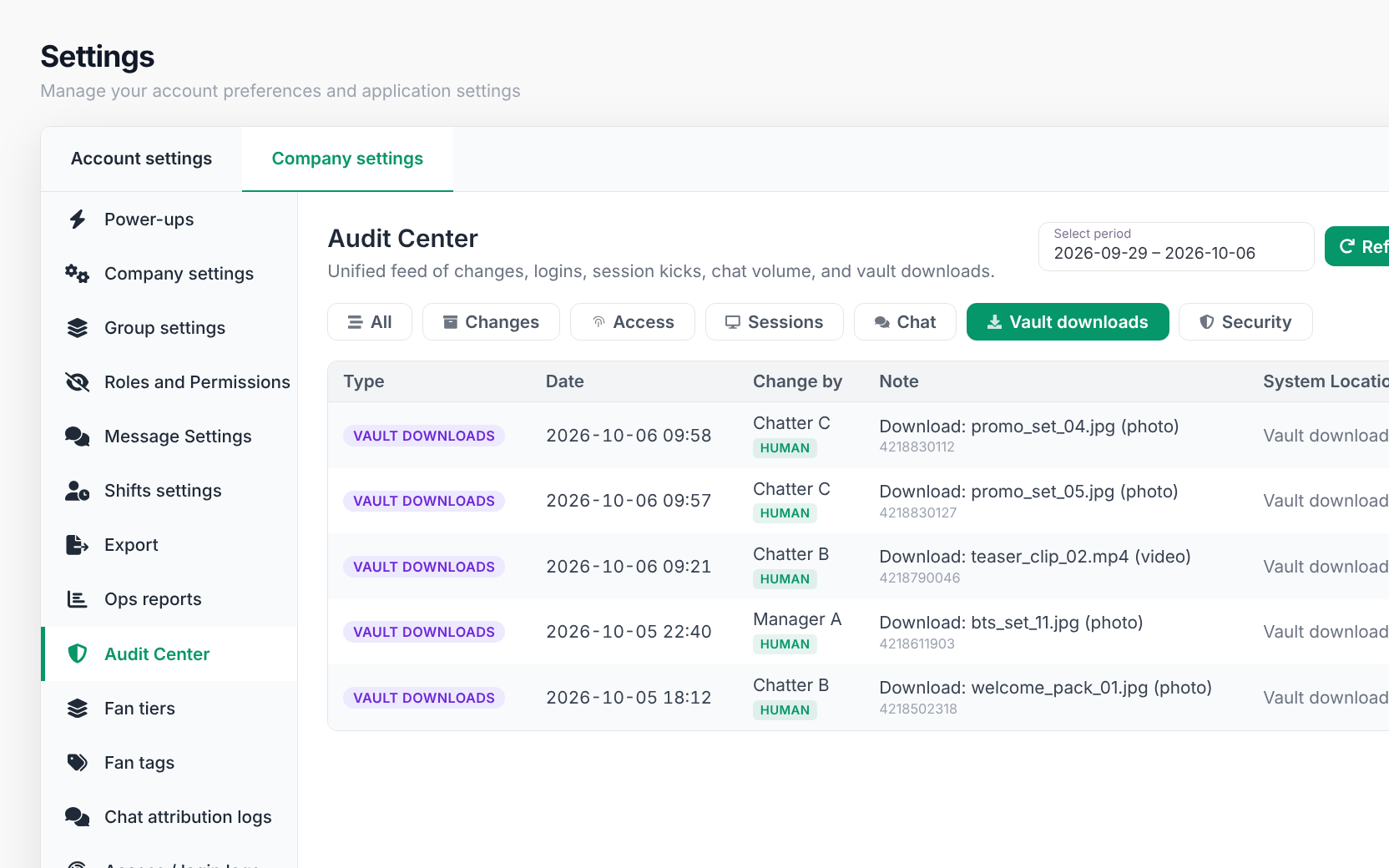Filter the feed by Changes

tap(491, 322)
